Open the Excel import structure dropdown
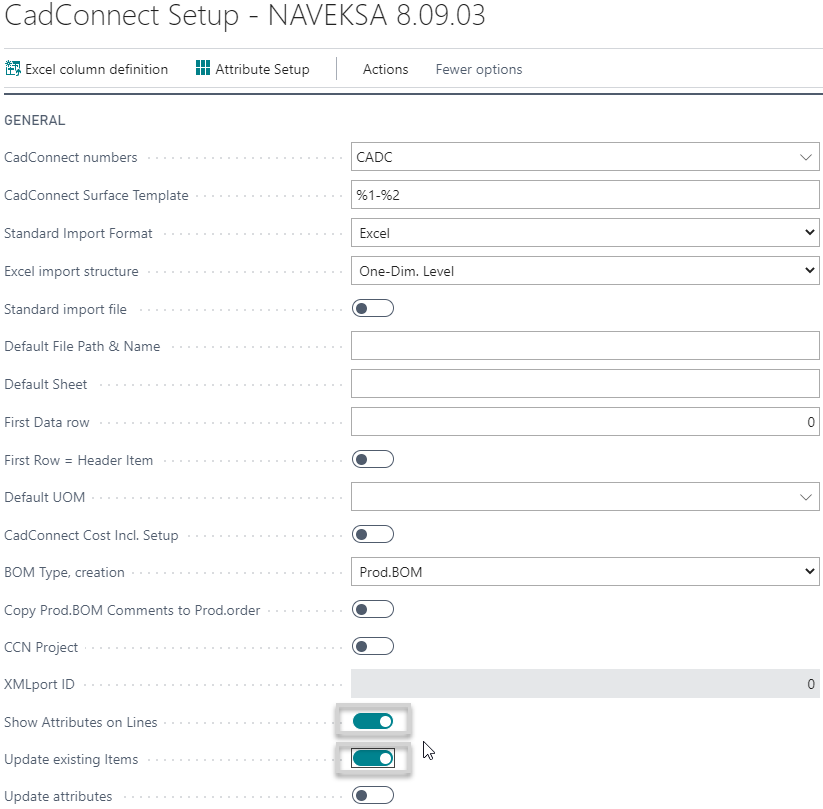The width and height of the screenshot is (823, 809). [809, 271]
